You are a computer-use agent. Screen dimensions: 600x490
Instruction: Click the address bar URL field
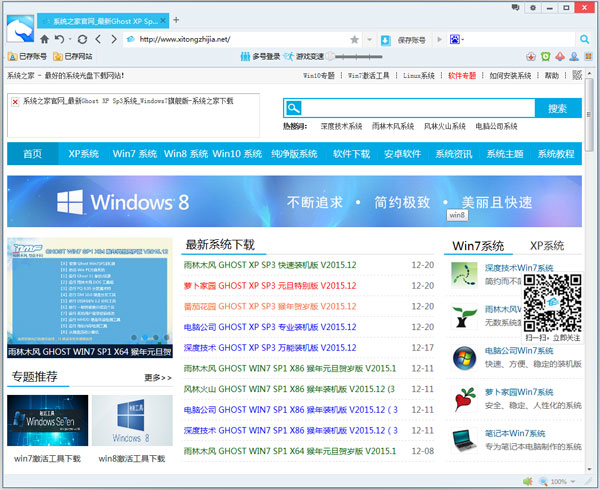click(241, 39)
